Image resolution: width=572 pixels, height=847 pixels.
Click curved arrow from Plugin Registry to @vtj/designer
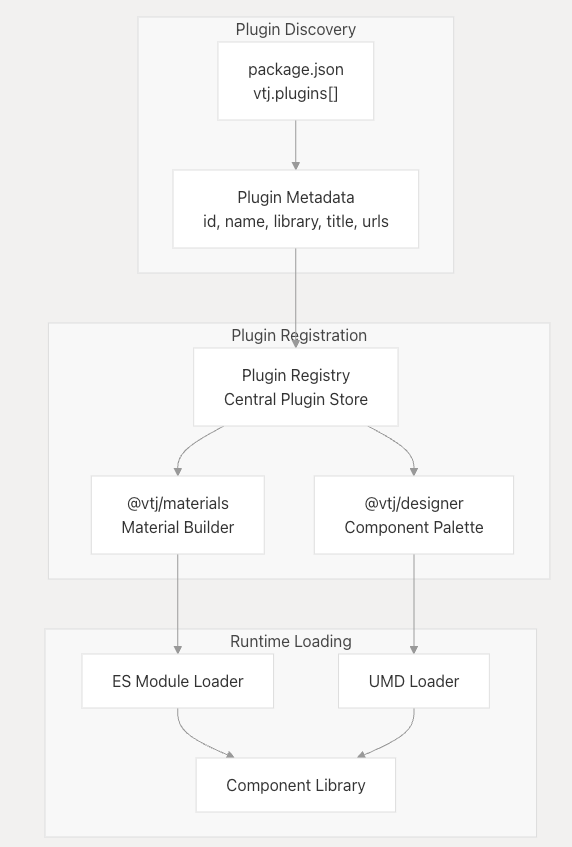point(402,447)
